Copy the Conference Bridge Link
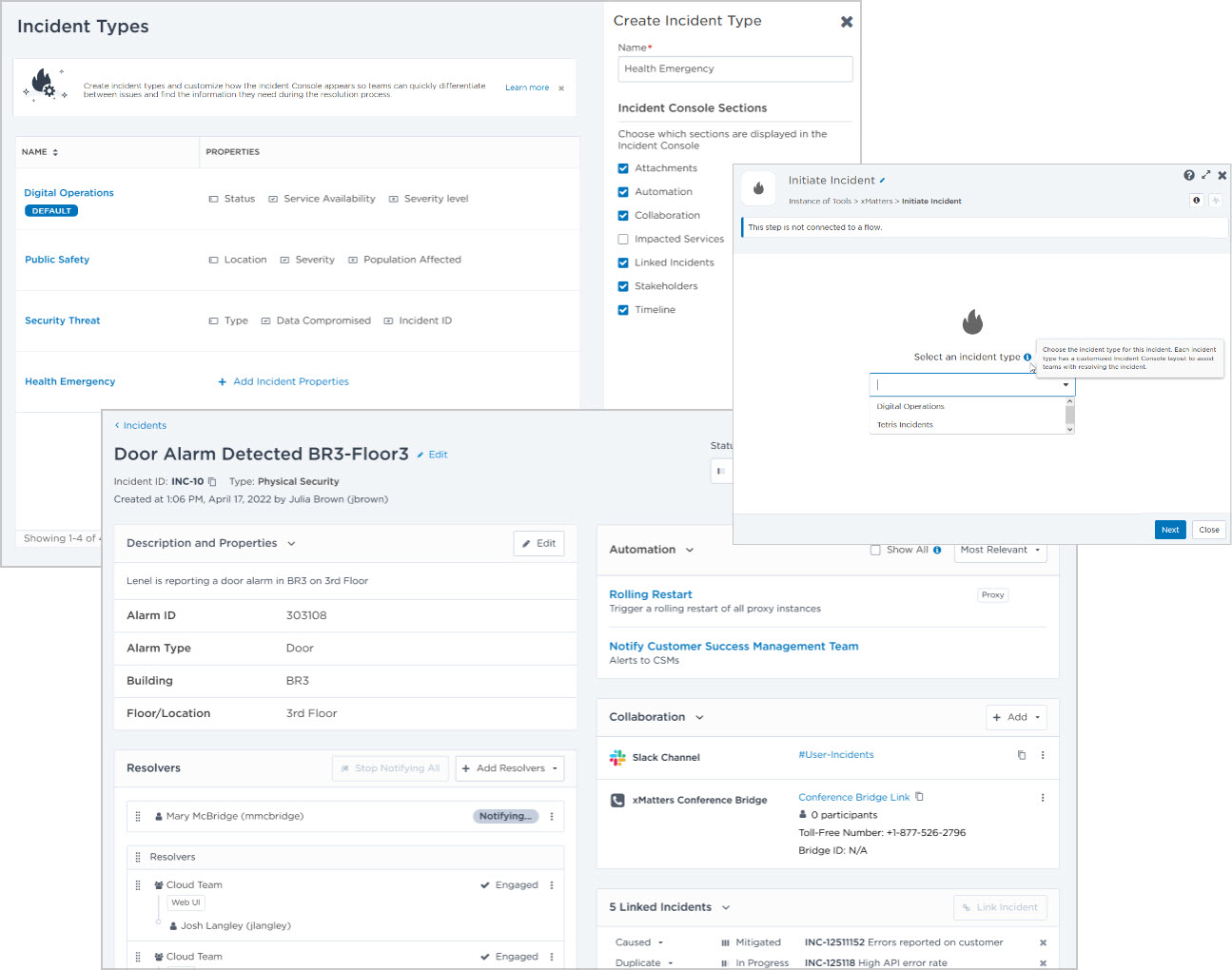The width and height of the screenshot is (1232, 970). pos(919,797)
